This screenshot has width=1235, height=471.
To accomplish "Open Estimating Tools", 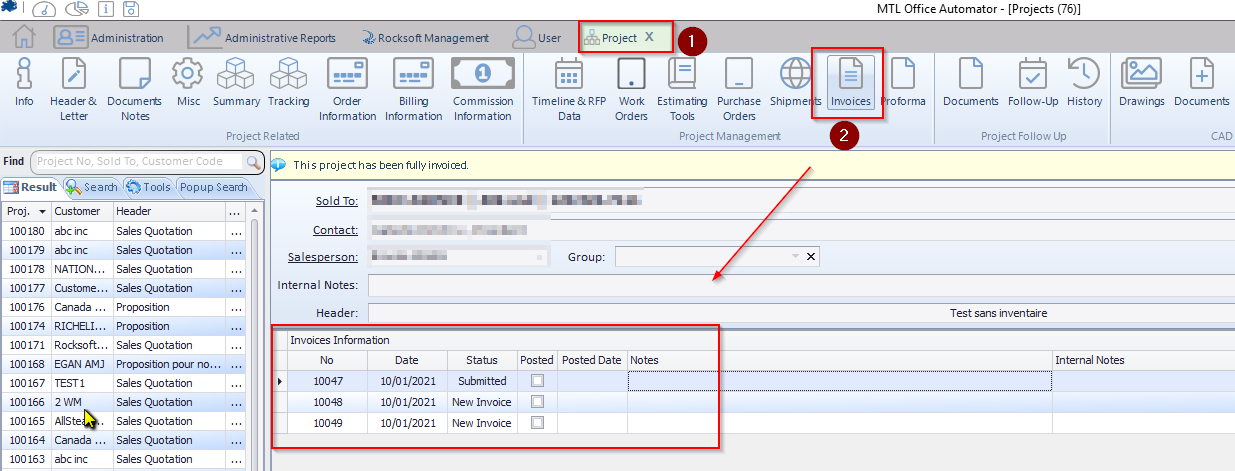I will coord(682,89).
